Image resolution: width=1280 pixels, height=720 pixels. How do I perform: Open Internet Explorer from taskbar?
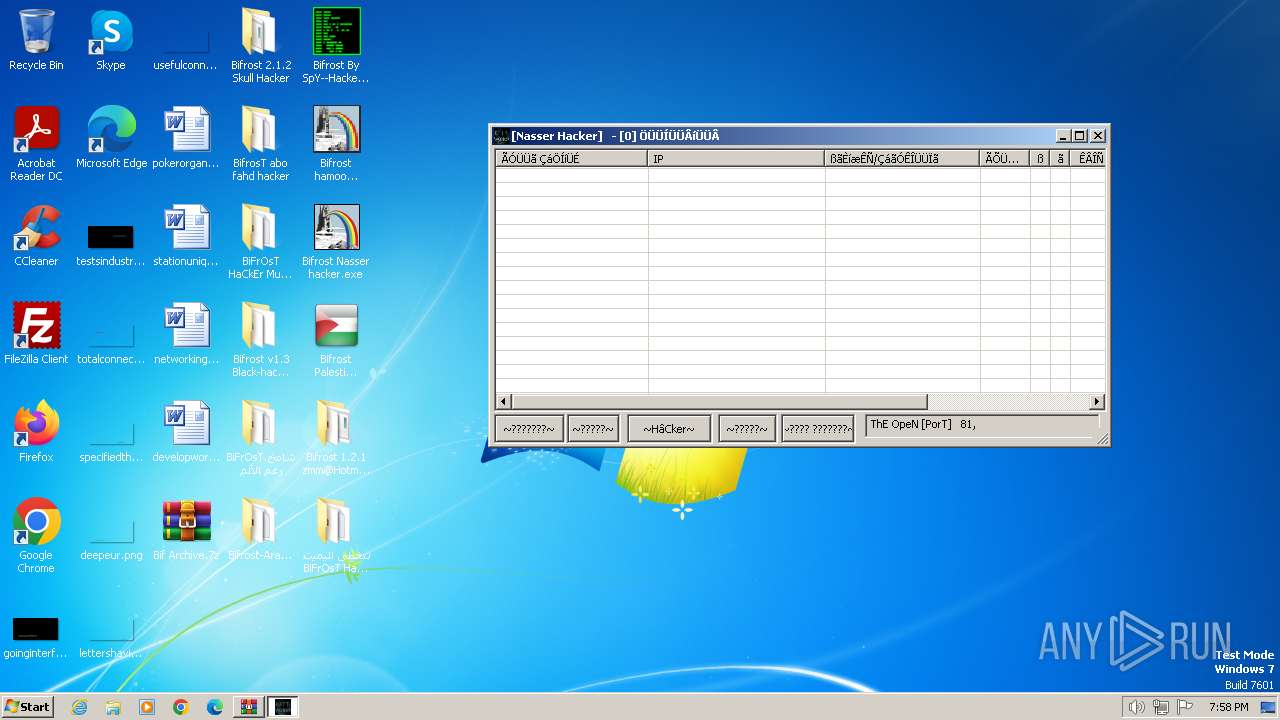point(79,707)
